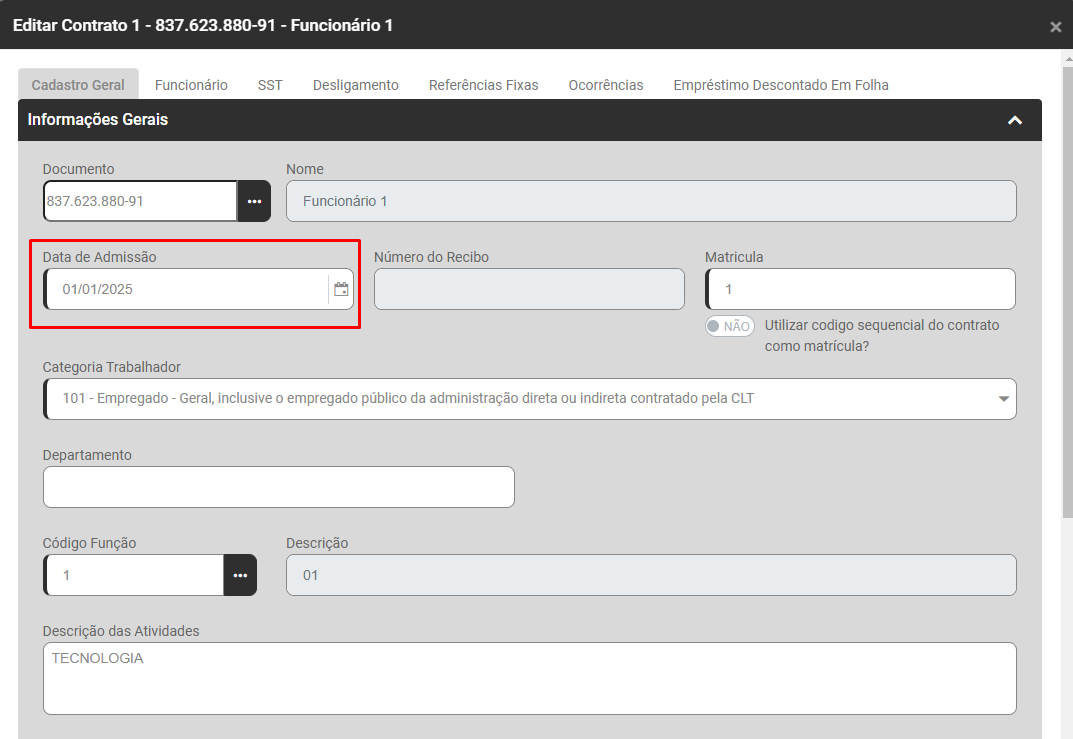
Task: Open the Categoria Trabalhador dropdown
Action: point(530,399)
